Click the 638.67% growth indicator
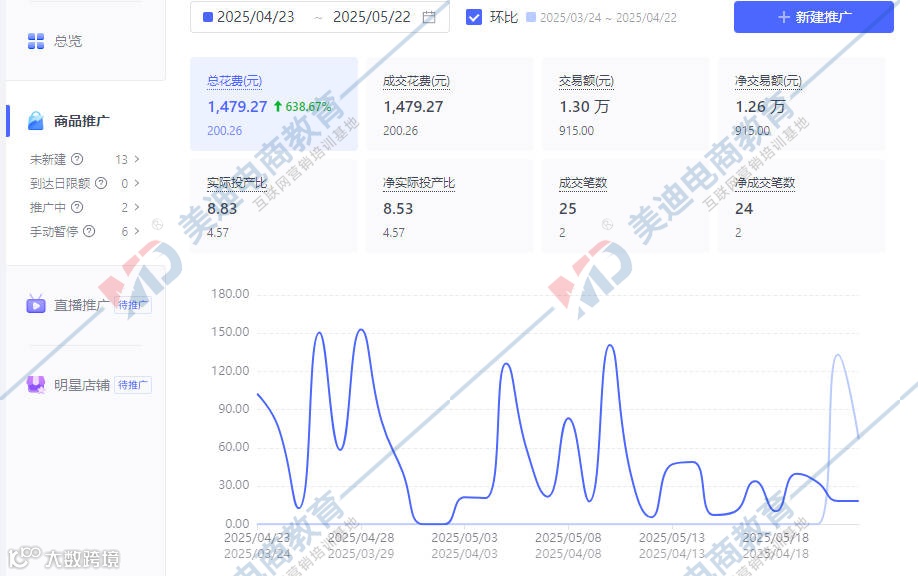 point(303,107)
